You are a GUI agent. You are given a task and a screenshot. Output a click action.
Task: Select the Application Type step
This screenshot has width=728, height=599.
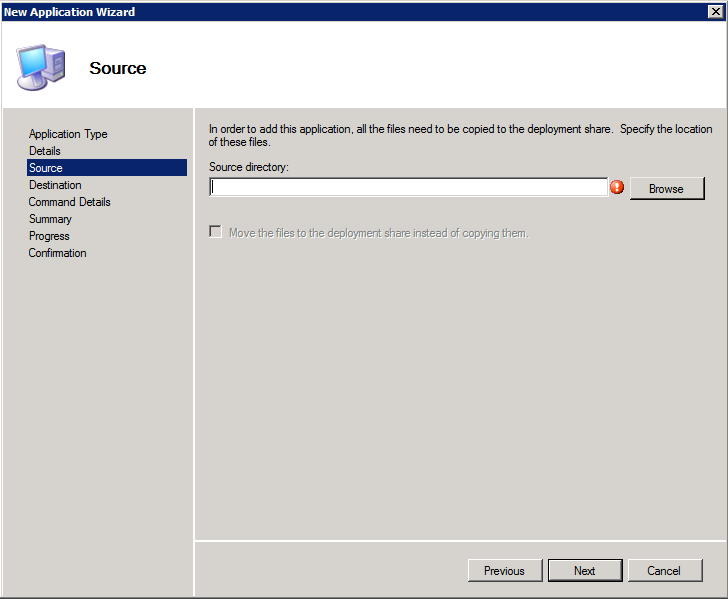point(68,134)
